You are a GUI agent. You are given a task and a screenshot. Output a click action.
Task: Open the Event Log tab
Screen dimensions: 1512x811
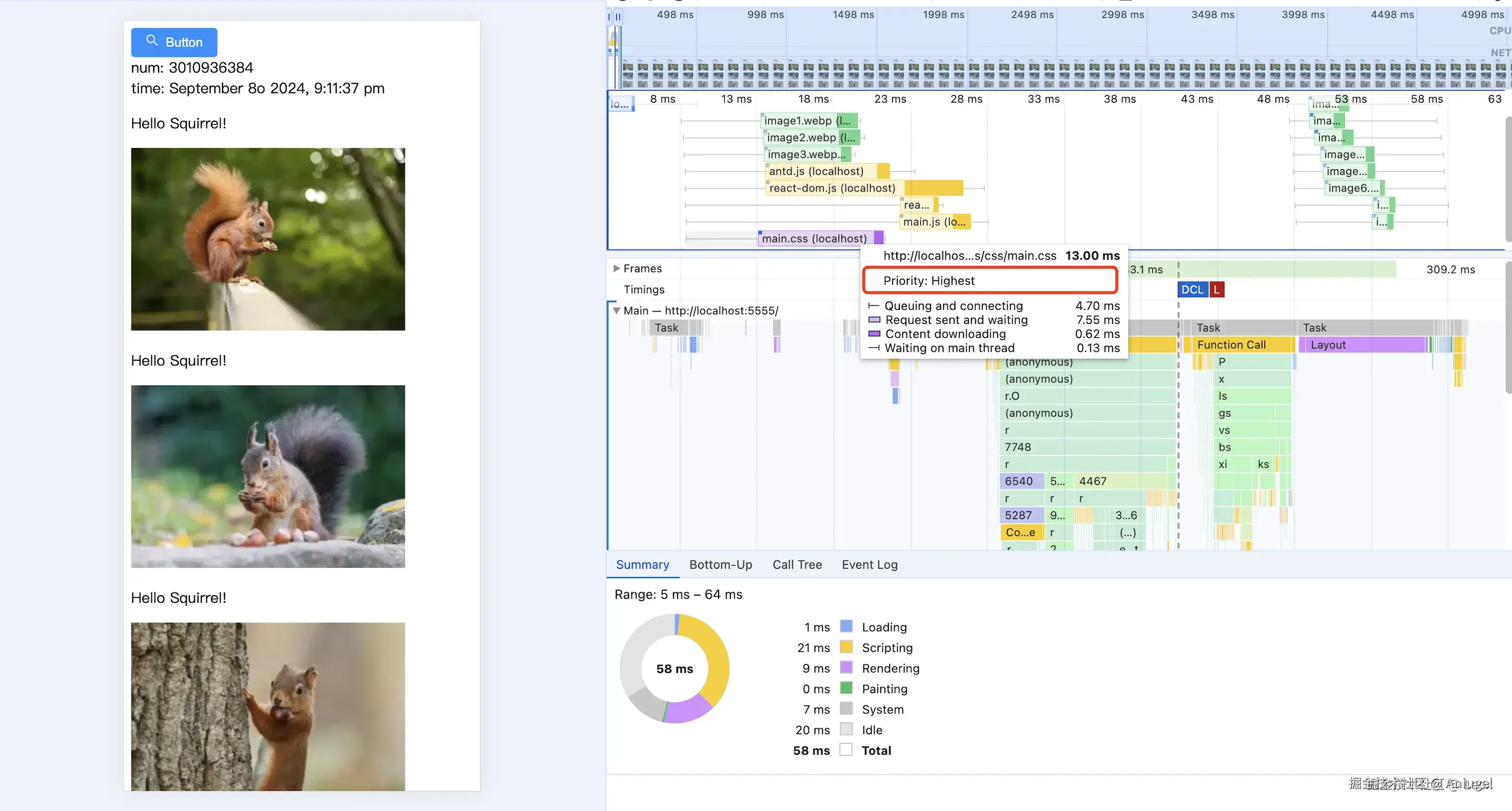coord(869,564)
